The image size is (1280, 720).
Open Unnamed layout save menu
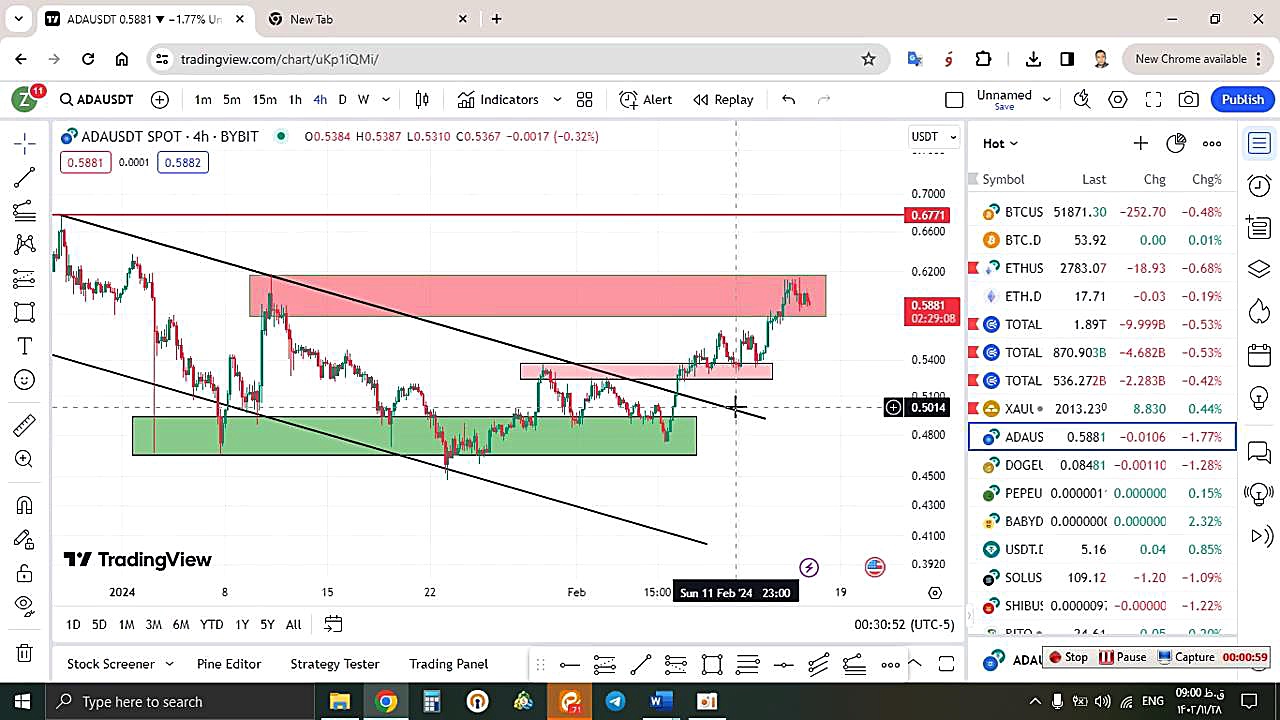(x=1014, y=99)
